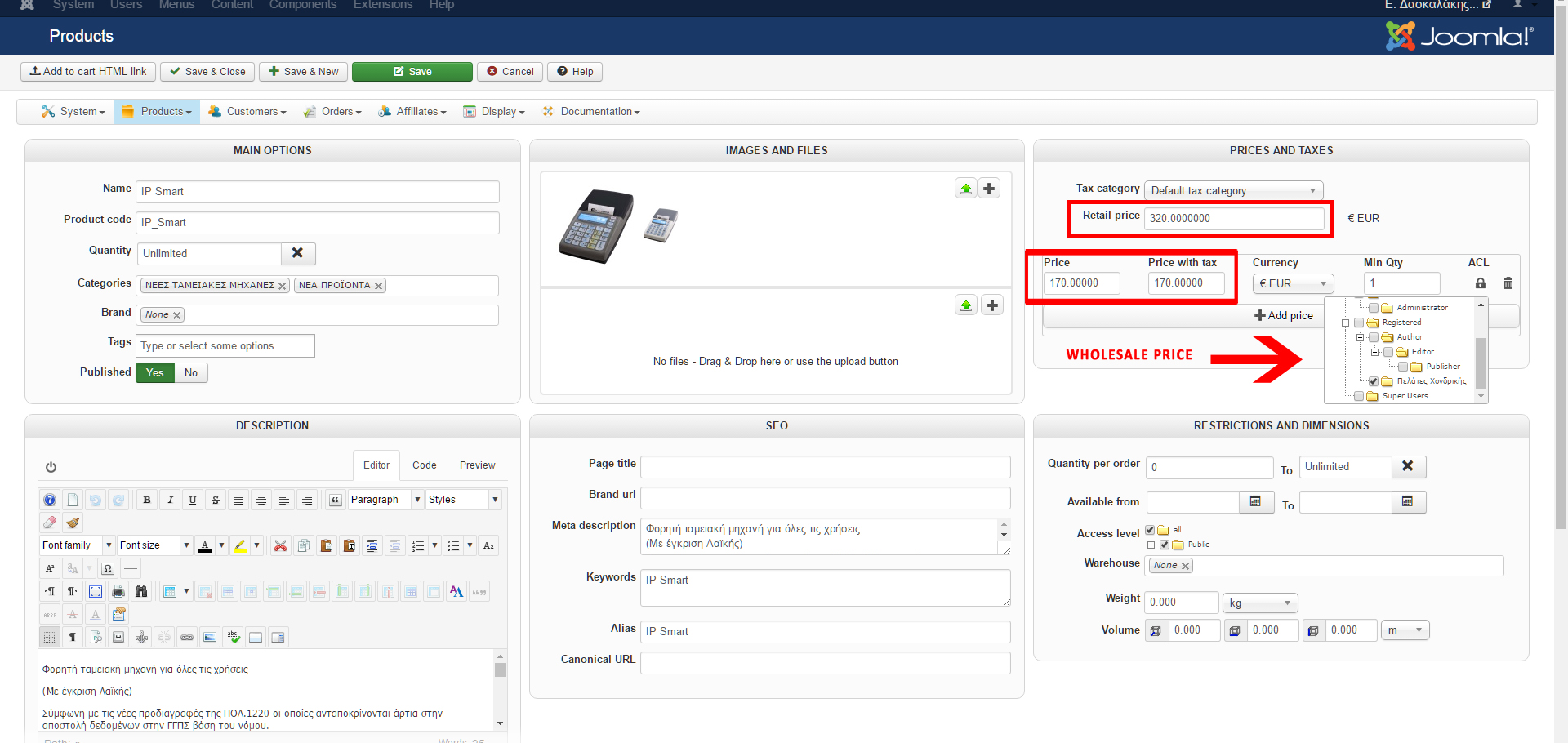Screen dimensions: 1568x743
Task: Click the upload image green arrow icon
Action: (x=966, y=189)
